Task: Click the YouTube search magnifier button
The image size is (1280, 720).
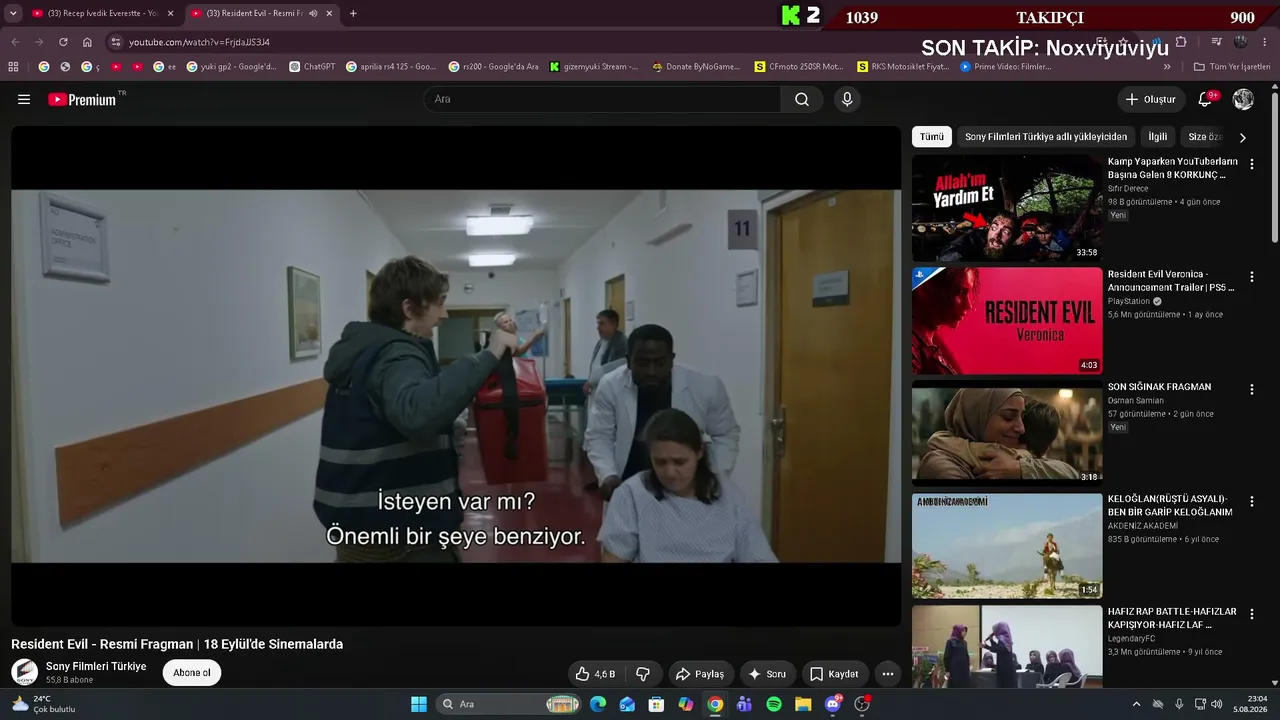Action: point(802,99)
